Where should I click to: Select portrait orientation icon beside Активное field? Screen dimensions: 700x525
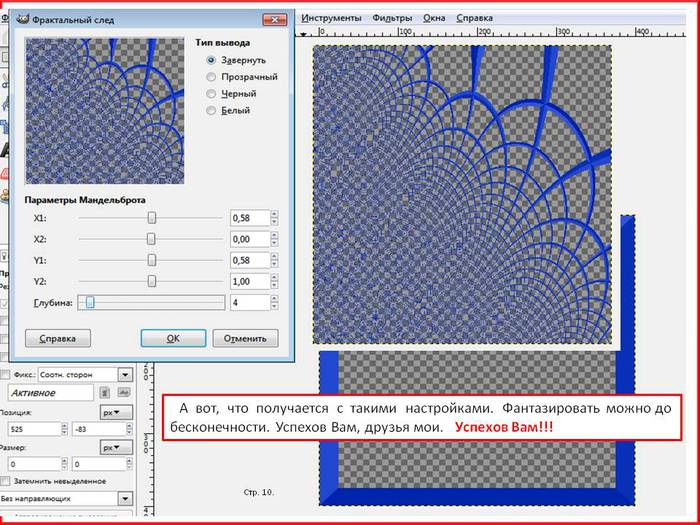coord(105,392)
